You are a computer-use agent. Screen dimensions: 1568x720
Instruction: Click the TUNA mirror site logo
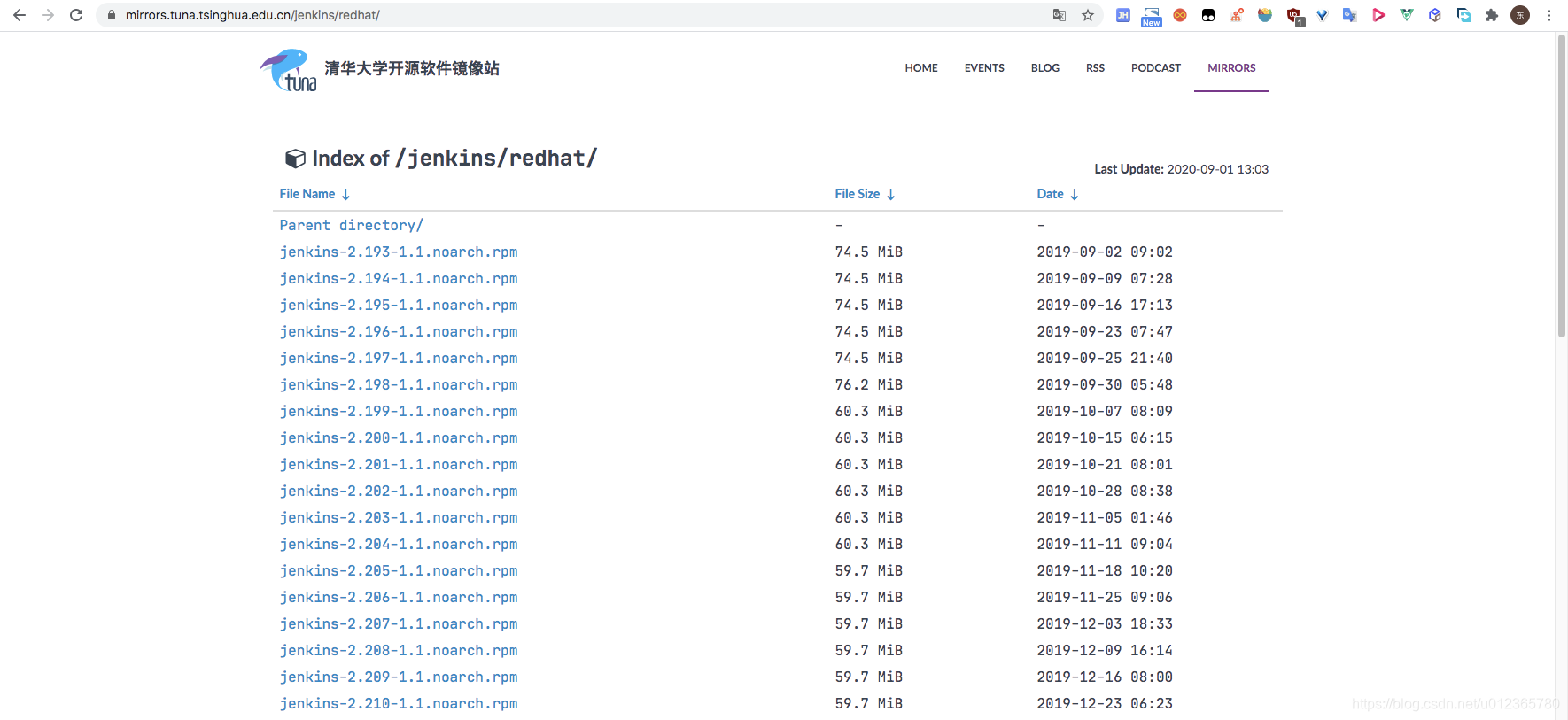(289, 70)
